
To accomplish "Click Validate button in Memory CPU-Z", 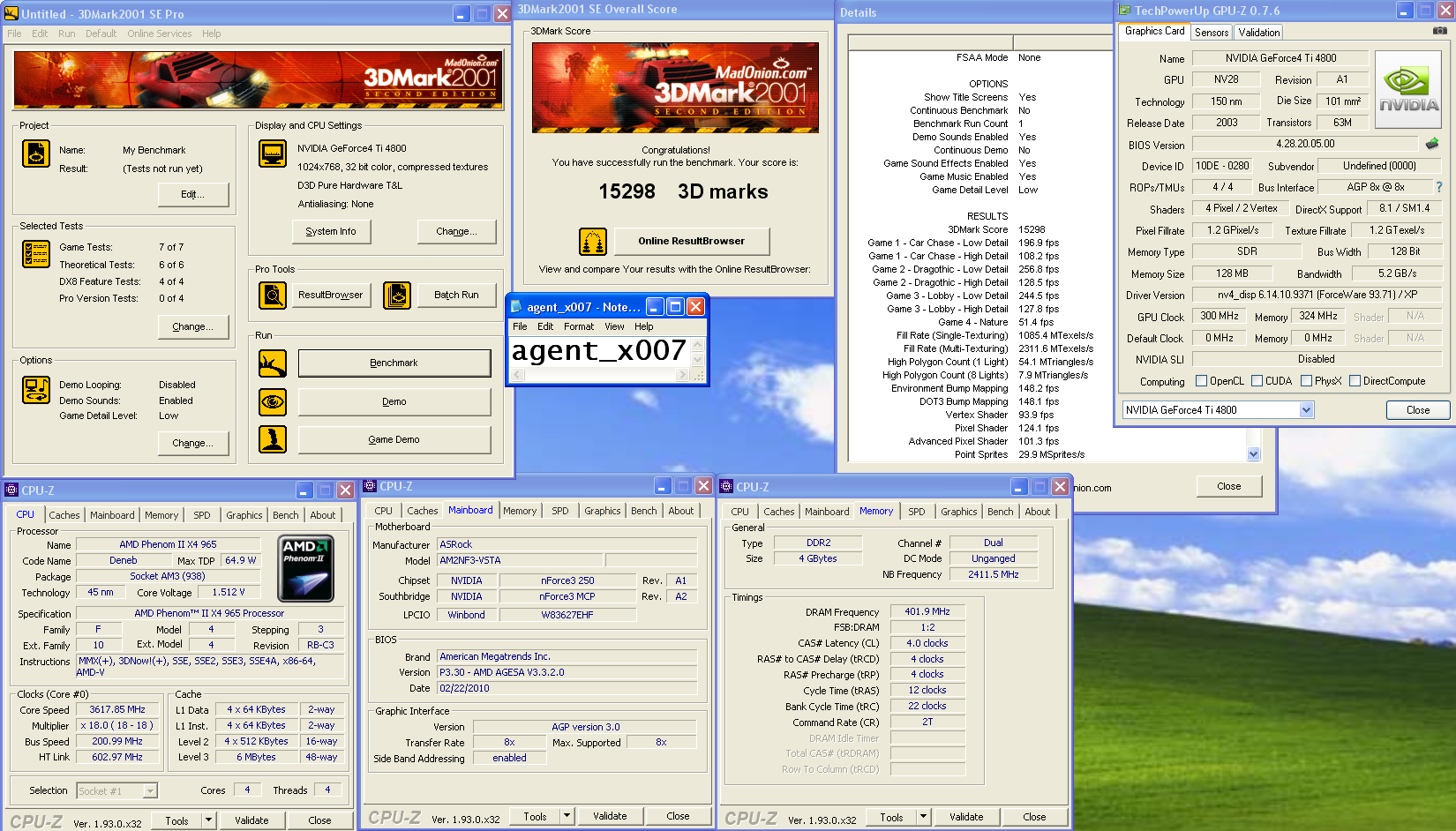I will [966, 817].
